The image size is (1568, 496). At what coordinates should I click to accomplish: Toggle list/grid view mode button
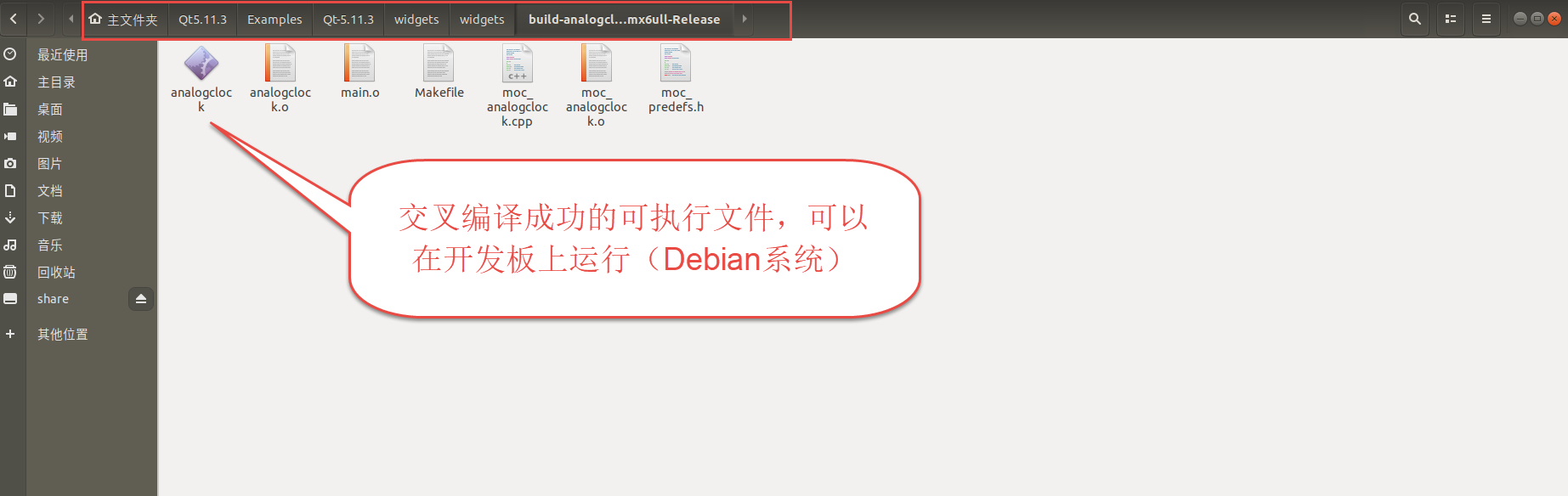coord(1451,19)
